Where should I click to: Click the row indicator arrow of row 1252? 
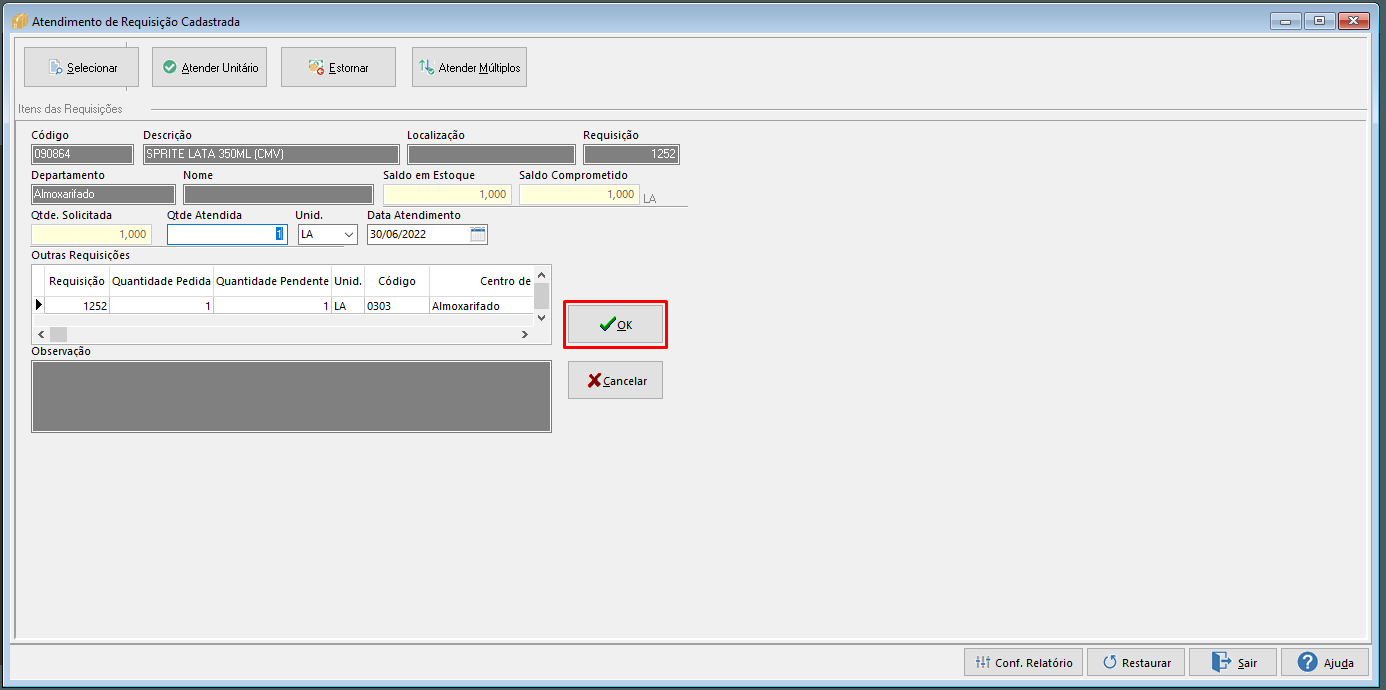click(x=39, y=305)
